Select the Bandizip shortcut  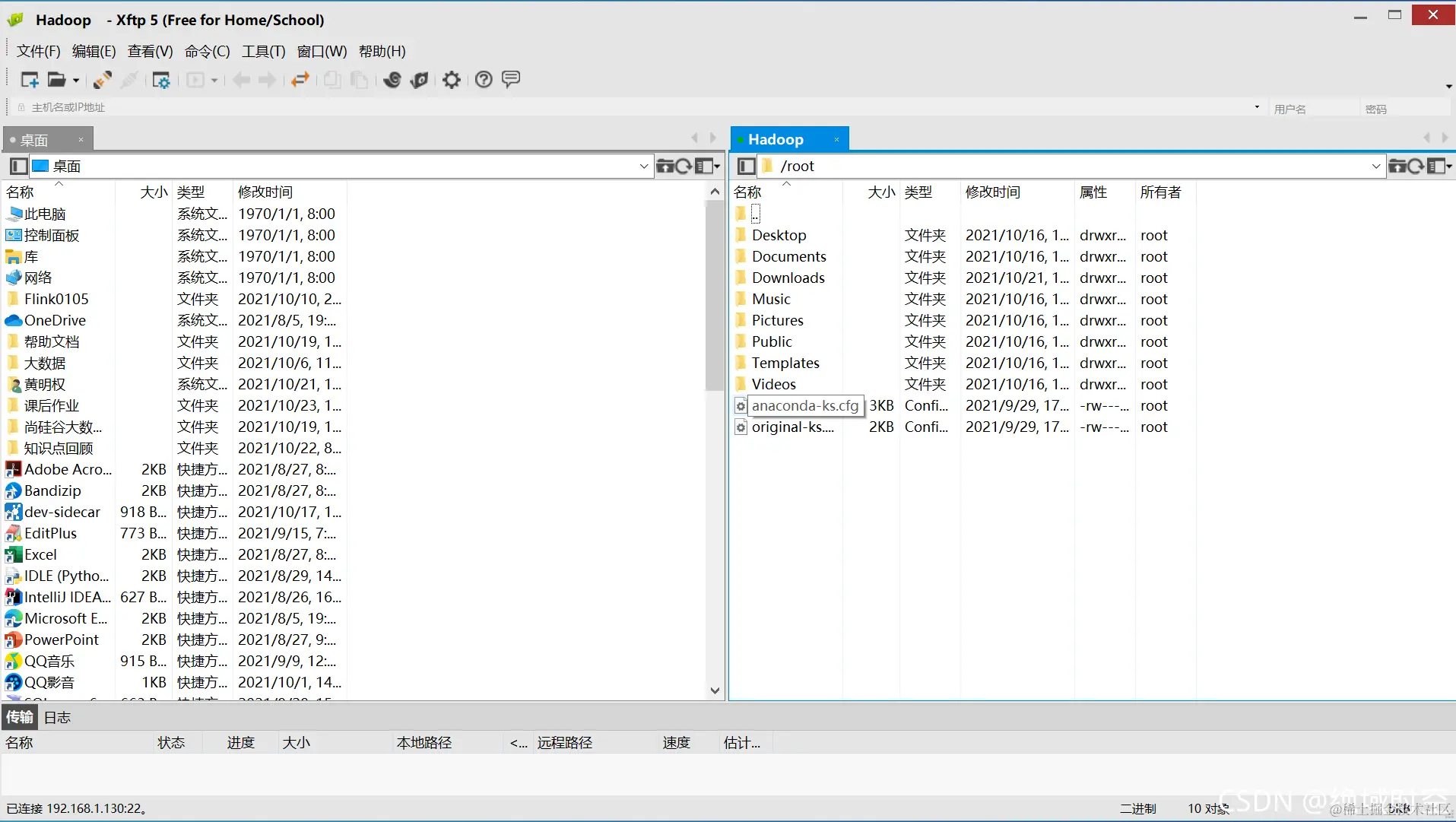[x=52, y=491]
